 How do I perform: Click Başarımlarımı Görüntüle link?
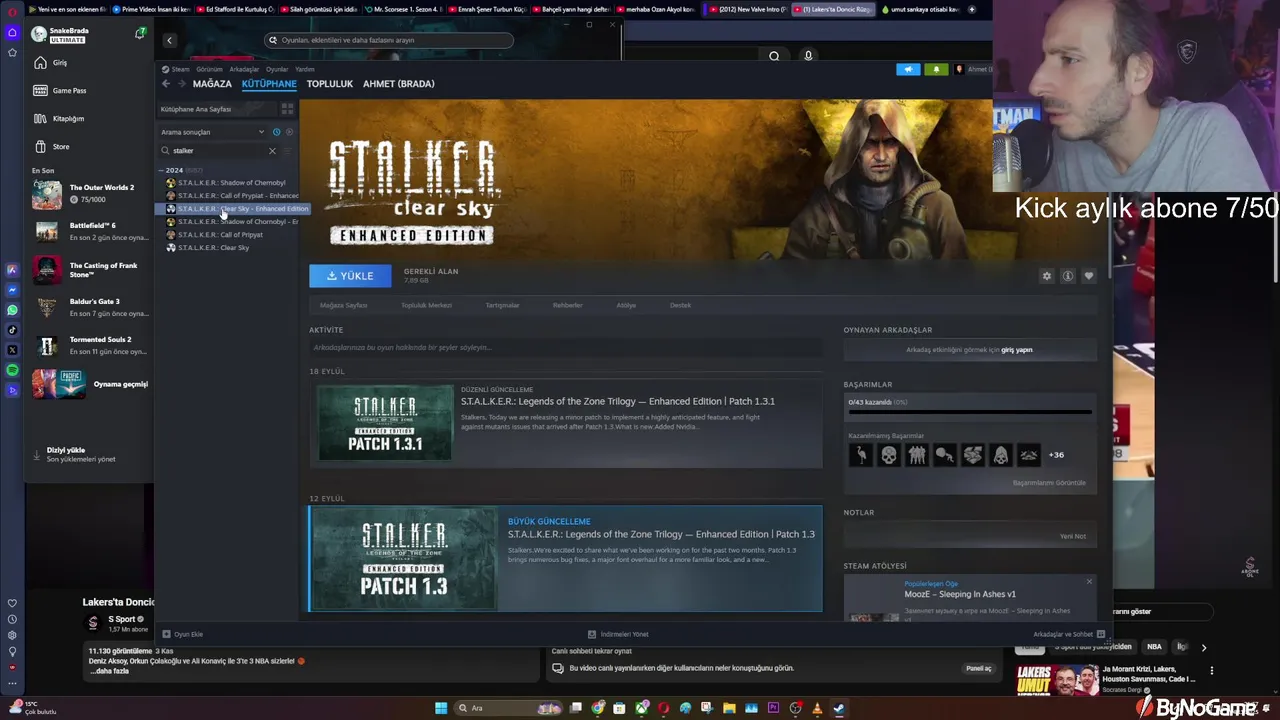[x=1049, y=483]
